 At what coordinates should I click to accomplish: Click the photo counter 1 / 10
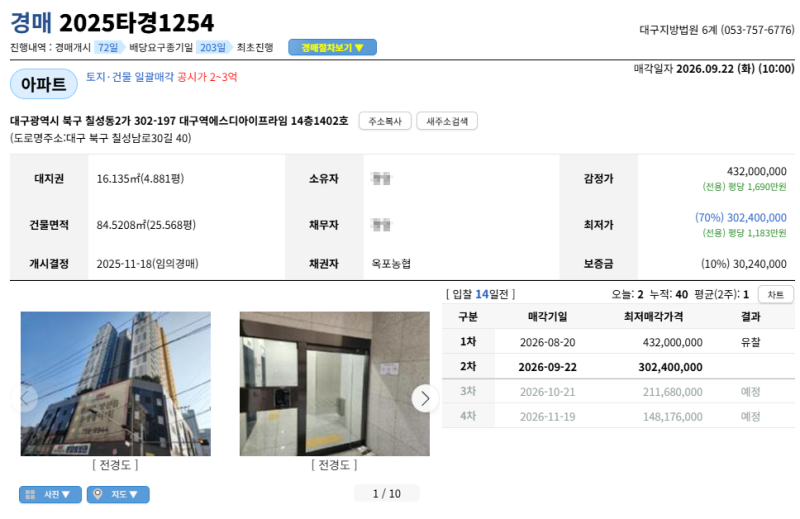387,493
